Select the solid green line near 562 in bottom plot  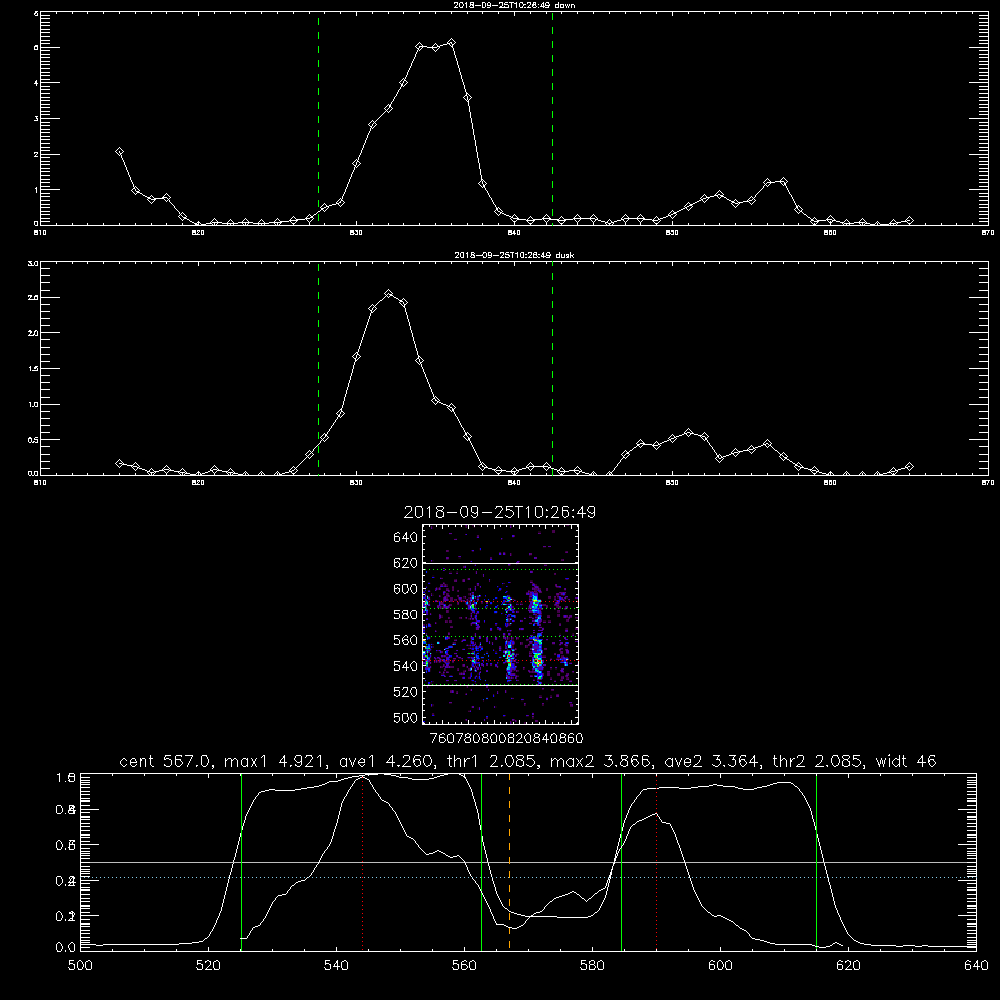pyautogui.click(x=482, y=861)
